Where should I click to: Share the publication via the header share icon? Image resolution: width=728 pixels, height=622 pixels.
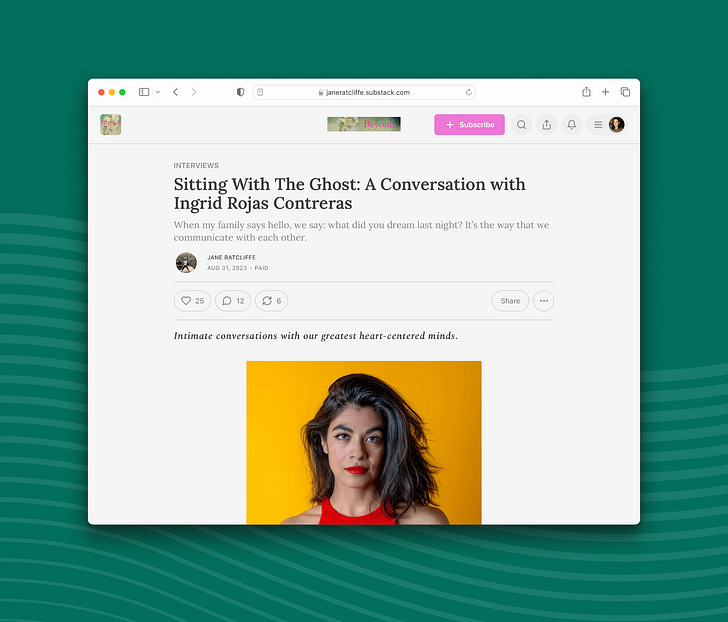coord(546,124)
